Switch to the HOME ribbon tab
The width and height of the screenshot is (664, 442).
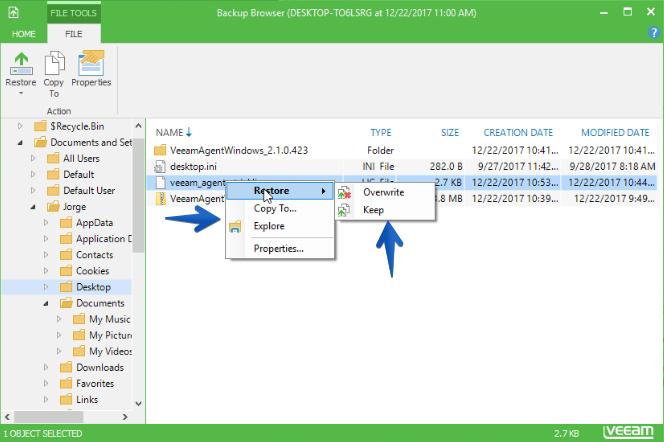(24, 34)
